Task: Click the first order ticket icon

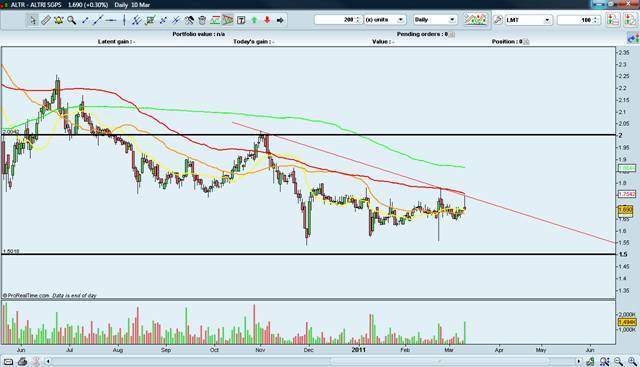Action: pyautogui.click(x=613, y=20)
